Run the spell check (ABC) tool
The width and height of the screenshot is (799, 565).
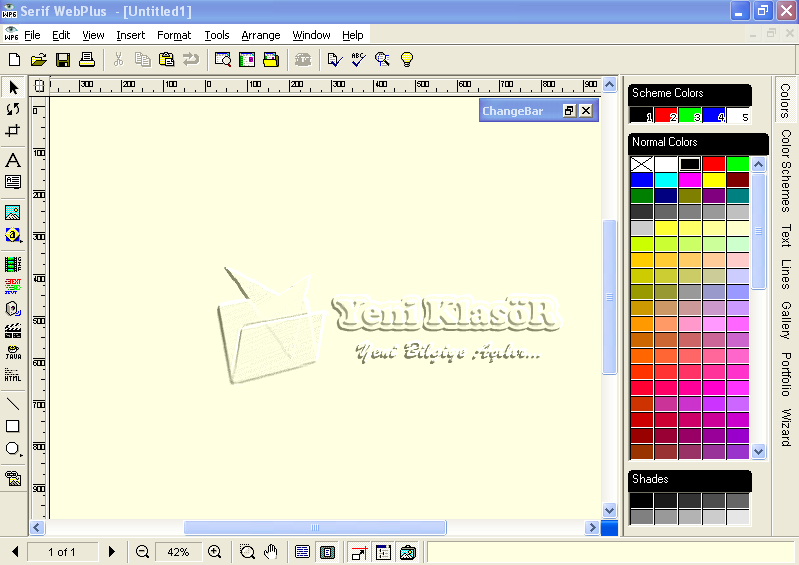click(x=358, y=60)
